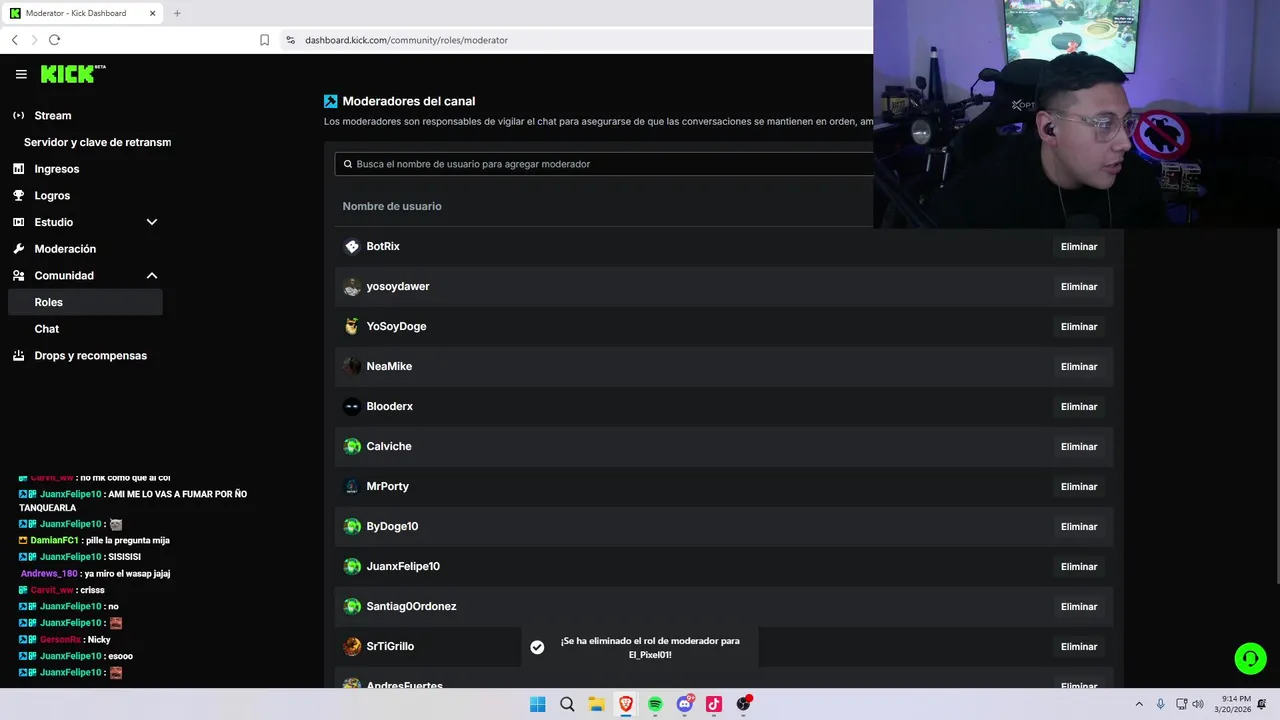This screenshot has height=720, width=1280.
Task: Click the Moderación wrench icon
Action: coord(18,249)
